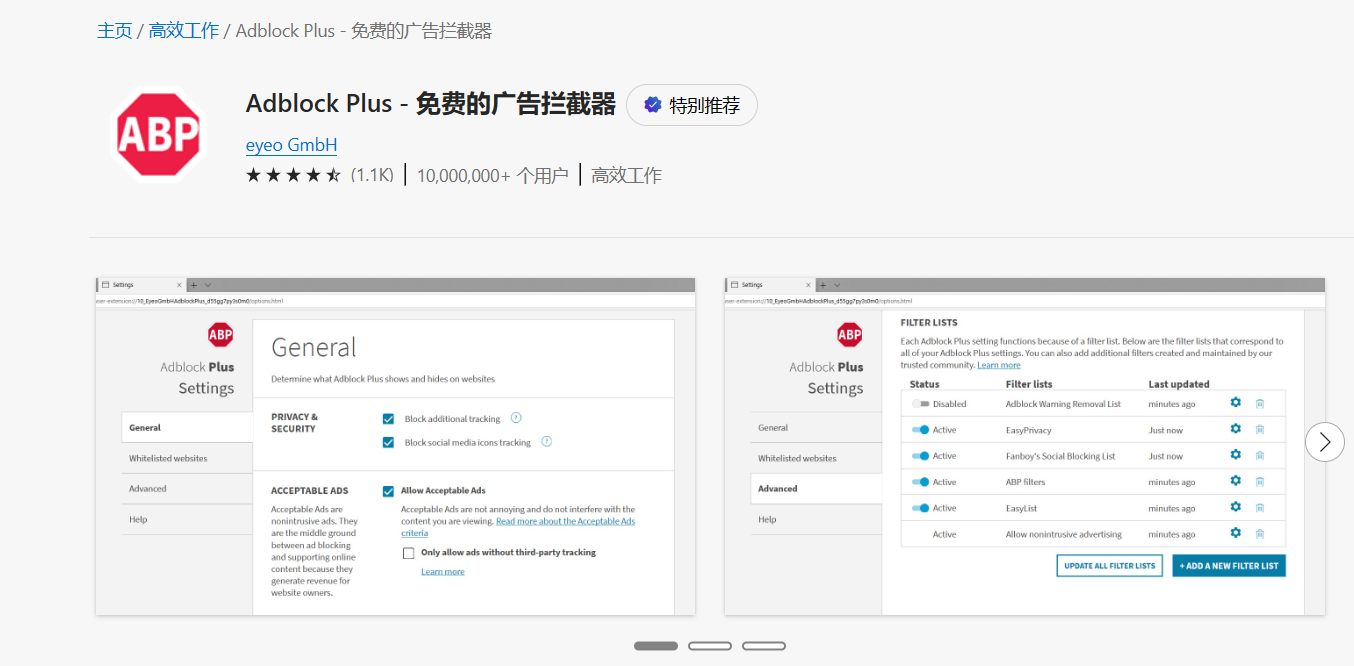The width and height of the screenshot is (1354, 666).
Task: Open settings gear for Allow nonintrusive advertising
Action: tap(1235, 533)
